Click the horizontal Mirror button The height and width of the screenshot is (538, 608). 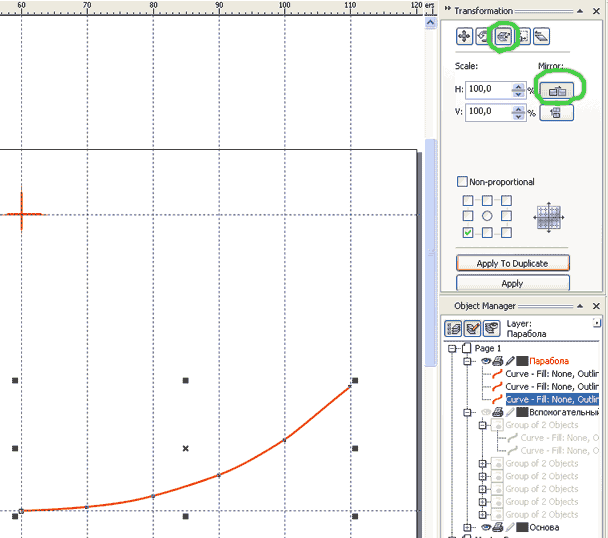[556, 90]
